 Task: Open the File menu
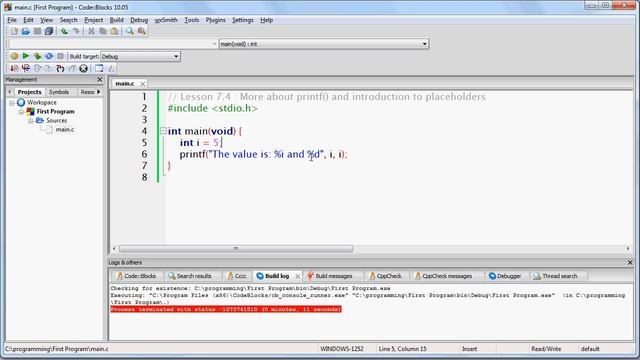12,20
